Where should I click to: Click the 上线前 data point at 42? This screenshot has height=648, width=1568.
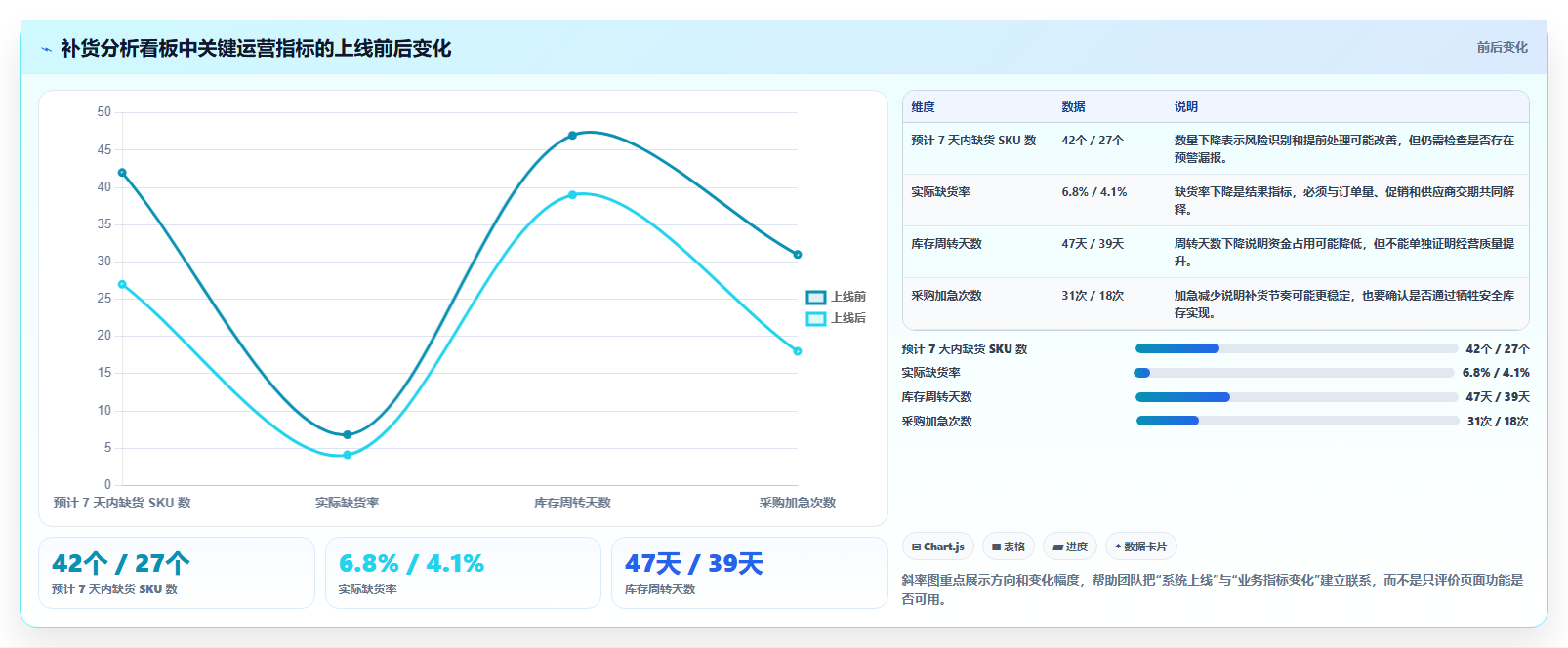coord(122,173)
